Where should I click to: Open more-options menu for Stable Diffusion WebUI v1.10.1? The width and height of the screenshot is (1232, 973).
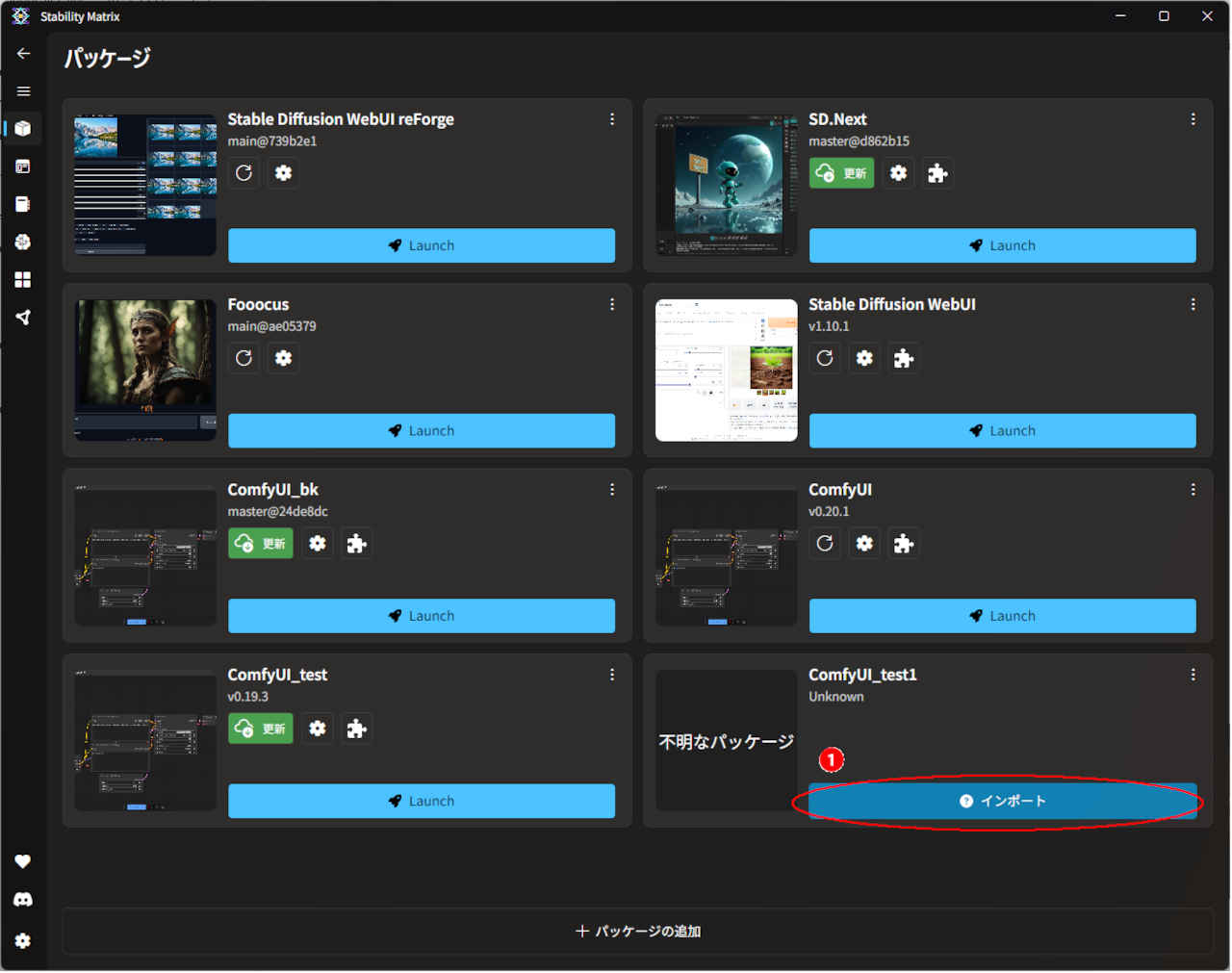[1193, 304]
